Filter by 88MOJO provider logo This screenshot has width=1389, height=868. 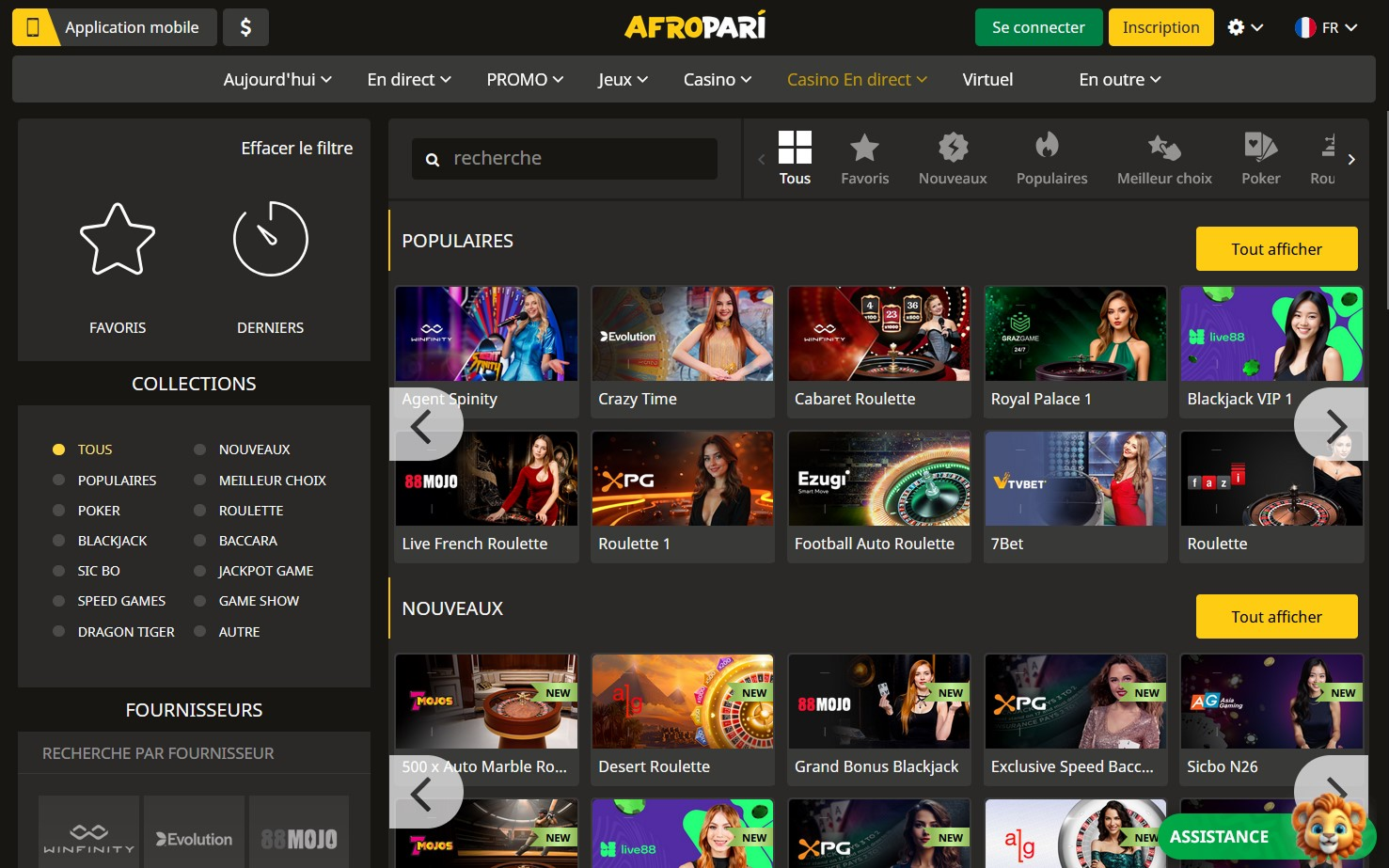click(299, 837)
